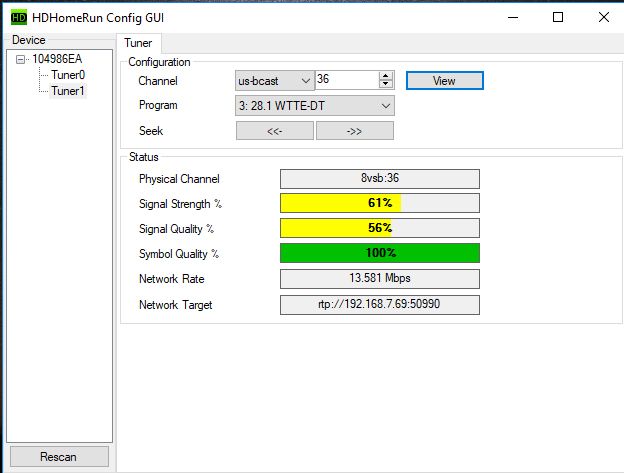This screenshot has width=624, height=473.
Task: Select Tuner1 in the device tree
Action: [68, 91]
